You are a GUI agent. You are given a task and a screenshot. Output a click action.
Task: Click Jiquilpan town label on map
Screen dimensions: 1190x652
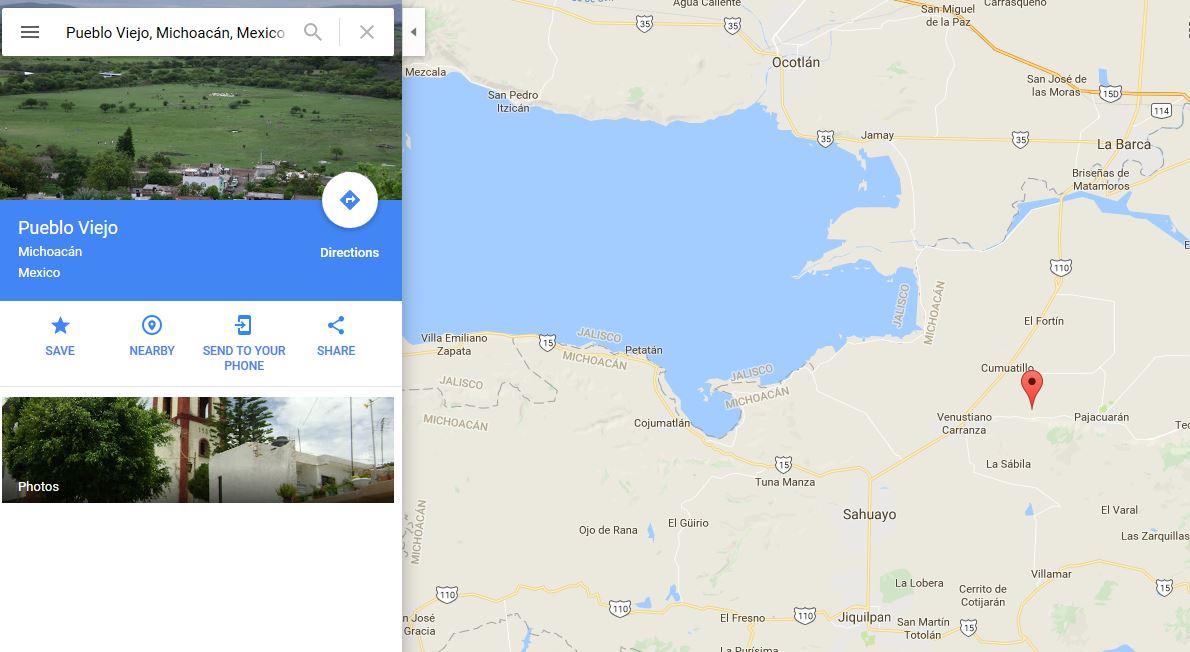tap(864, 618)
